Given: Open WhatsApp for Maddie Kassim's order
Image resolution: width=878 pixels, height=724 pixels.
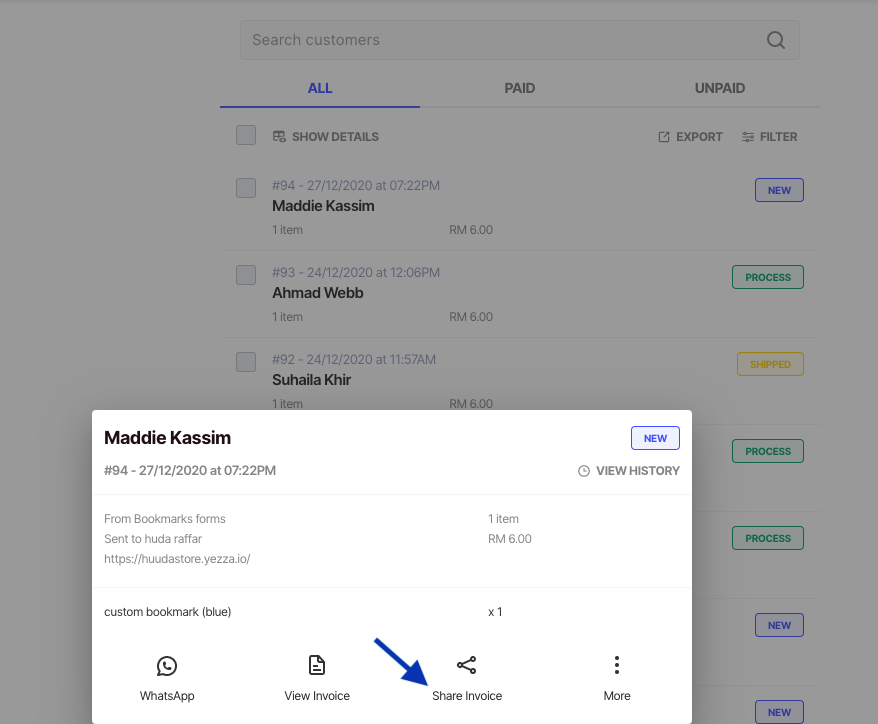Looking at the screenshot, I should click(167, 679).
